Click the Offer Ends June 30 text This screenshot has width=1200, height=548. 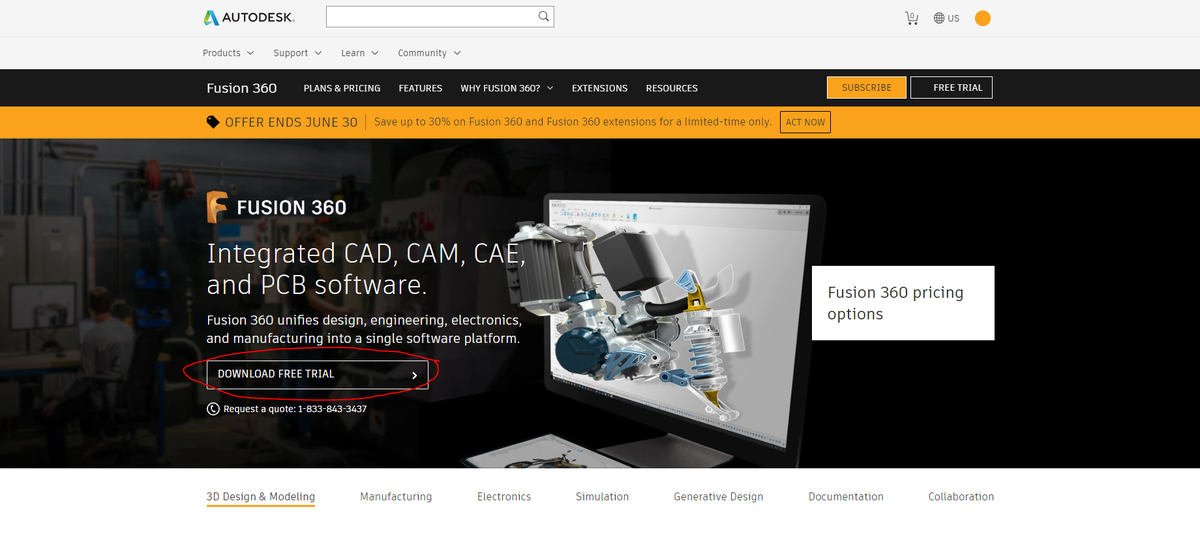click(x=291, y=122)
